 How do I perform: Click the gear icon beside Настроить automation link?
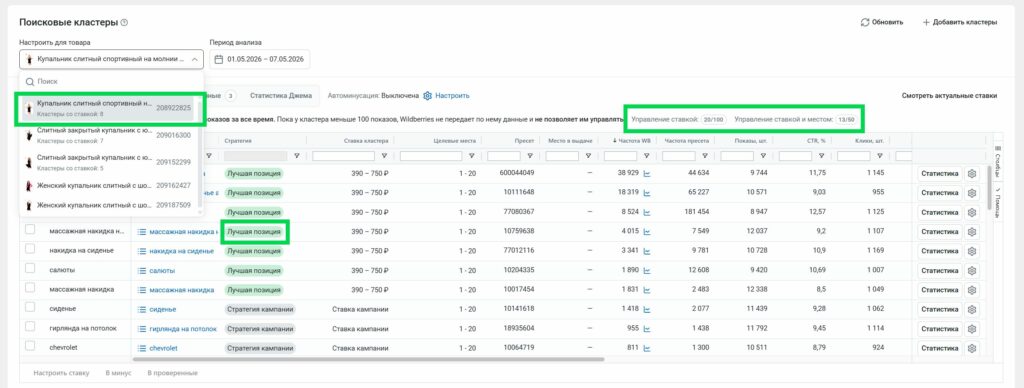coord(428,95)
